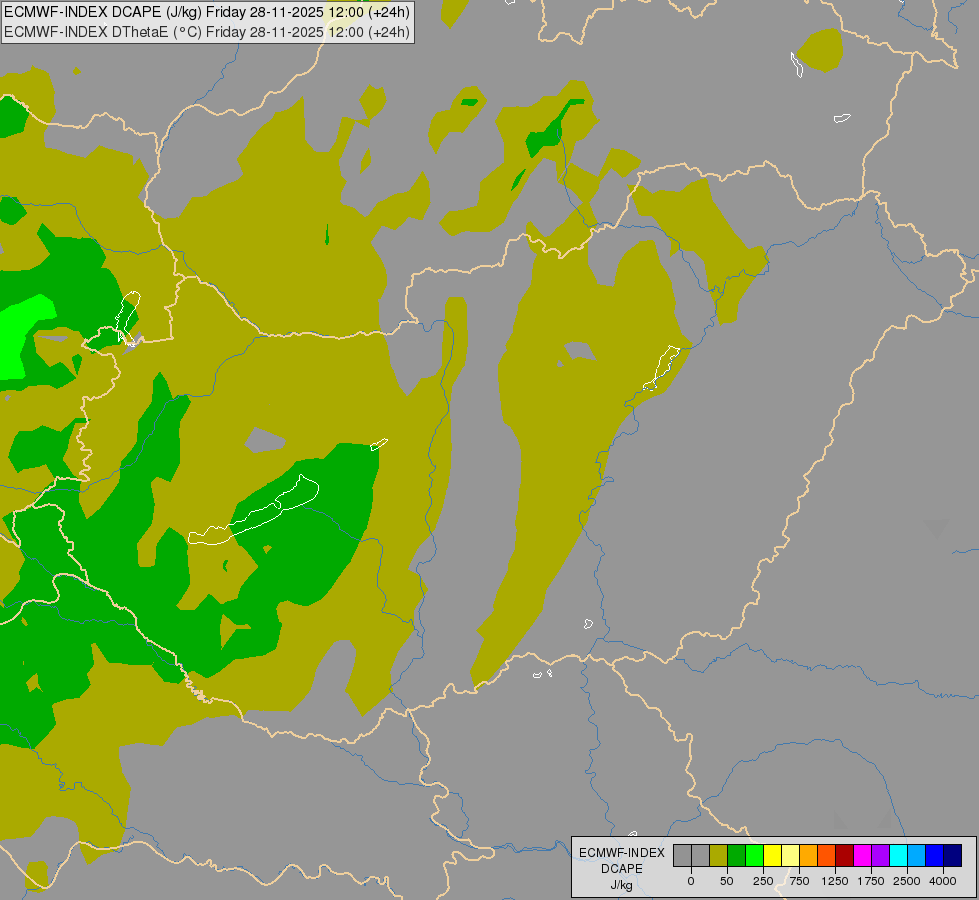Screen dimensions: 979x900
Task: Click the large elongated white lake outline mid-map
Action: point(253,511)
